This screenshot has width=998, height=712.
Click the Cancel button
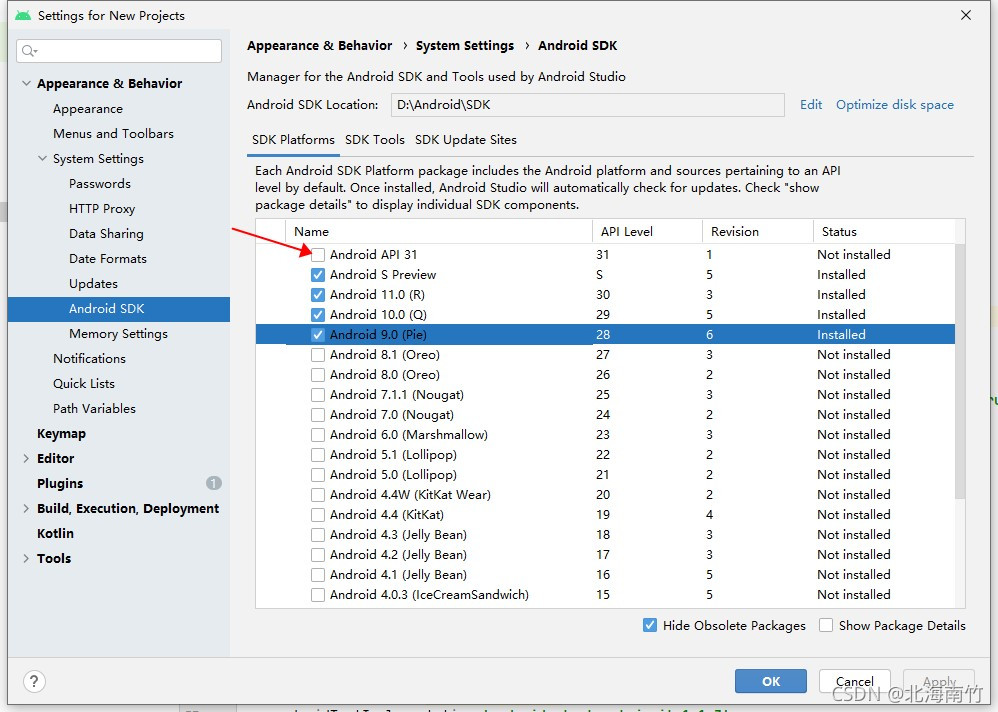pyautogui.click(x=854, y=681)
